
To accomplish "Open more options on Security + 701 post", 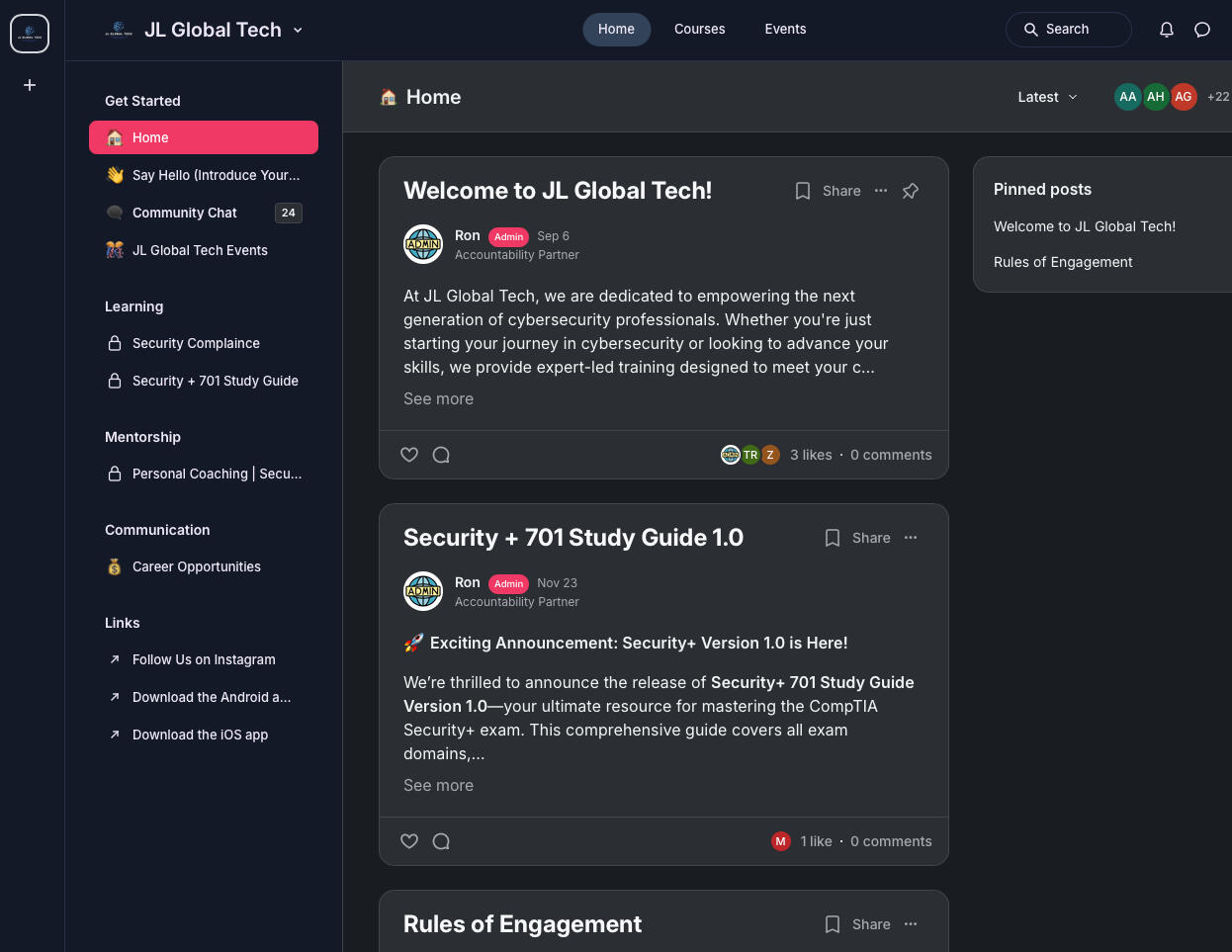I will click(x=911, y=538).
